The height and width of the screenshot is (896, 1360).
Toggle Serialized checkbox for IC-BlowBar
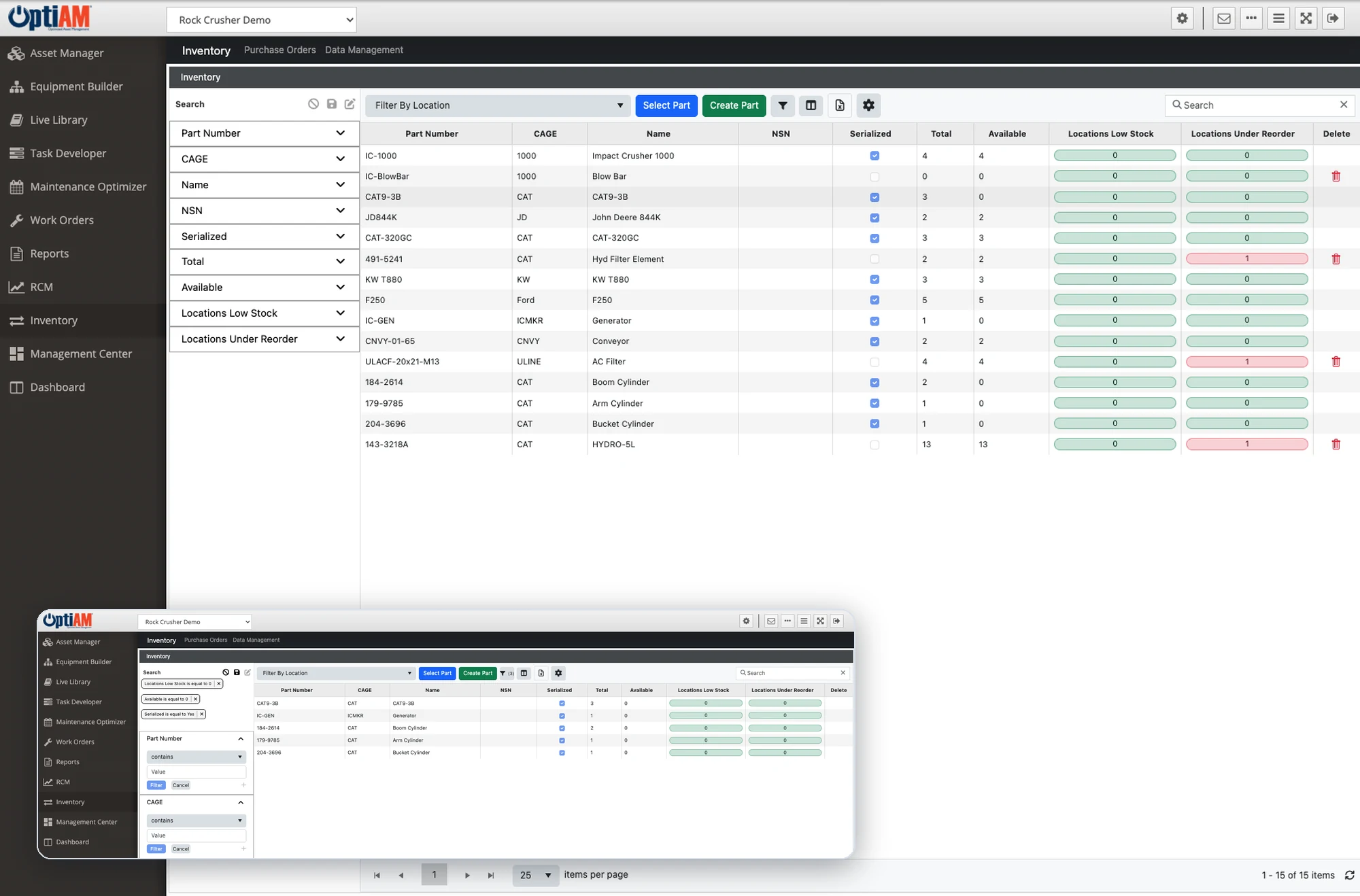point(874,177)
